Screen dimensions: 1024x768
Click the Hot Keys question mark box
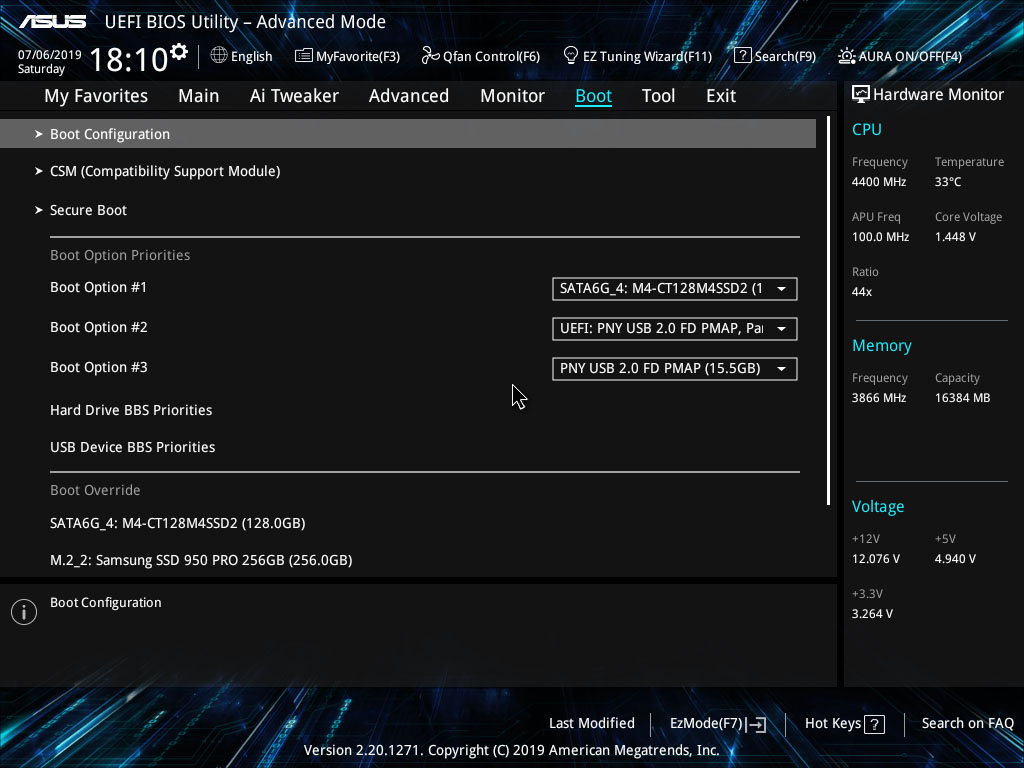coord(874,724)
